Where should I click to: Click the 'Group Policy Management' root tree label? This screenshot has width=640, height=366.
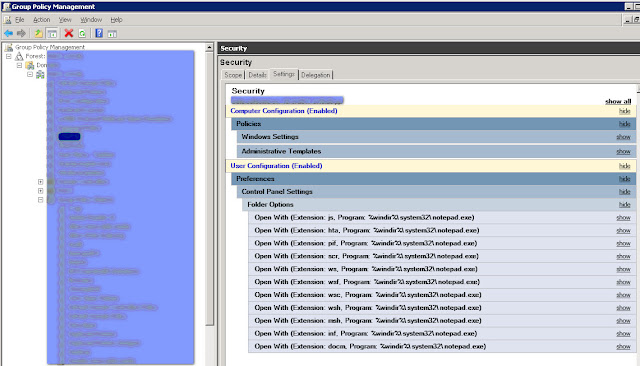coord(50,47)
